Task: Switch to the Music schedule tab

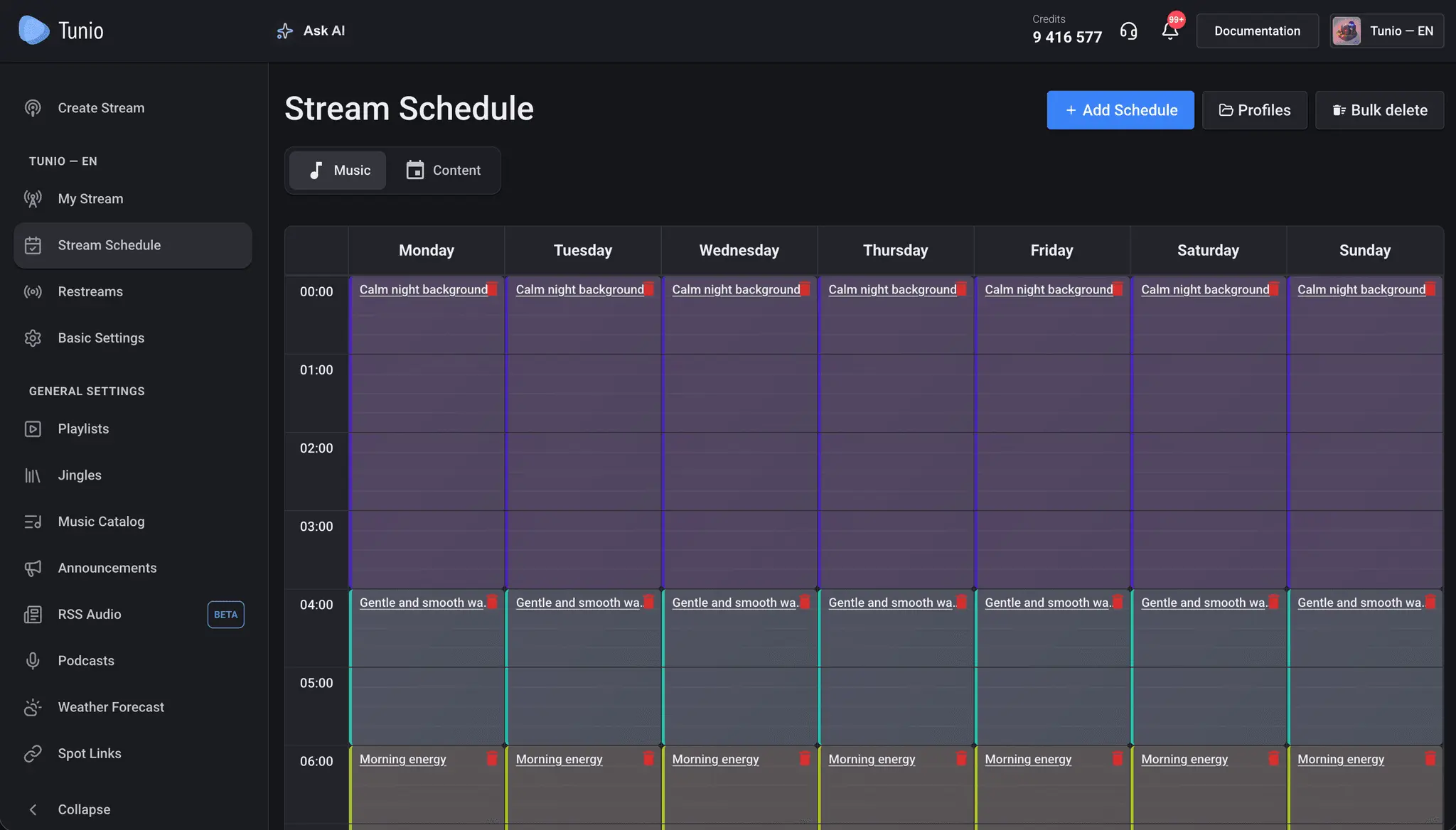Action: [x=338, y=170]
